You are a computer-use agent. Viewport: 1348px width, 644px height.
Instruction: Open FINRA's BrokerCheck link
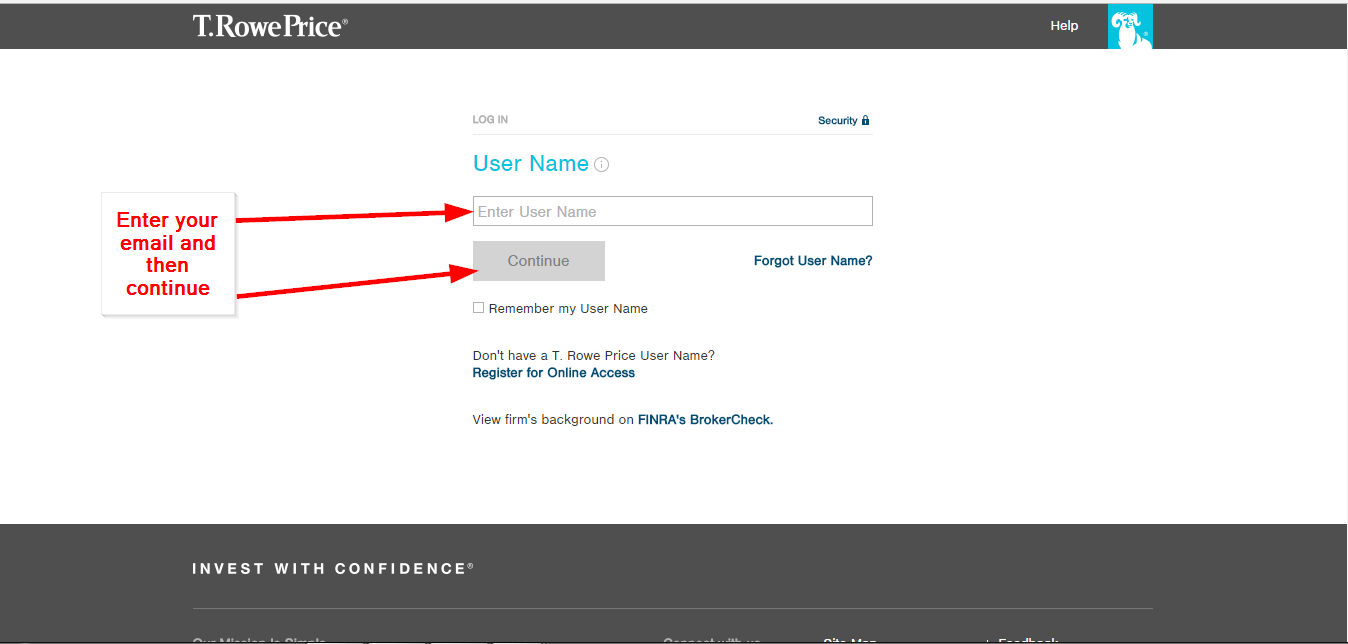click(x=705, y=420)
